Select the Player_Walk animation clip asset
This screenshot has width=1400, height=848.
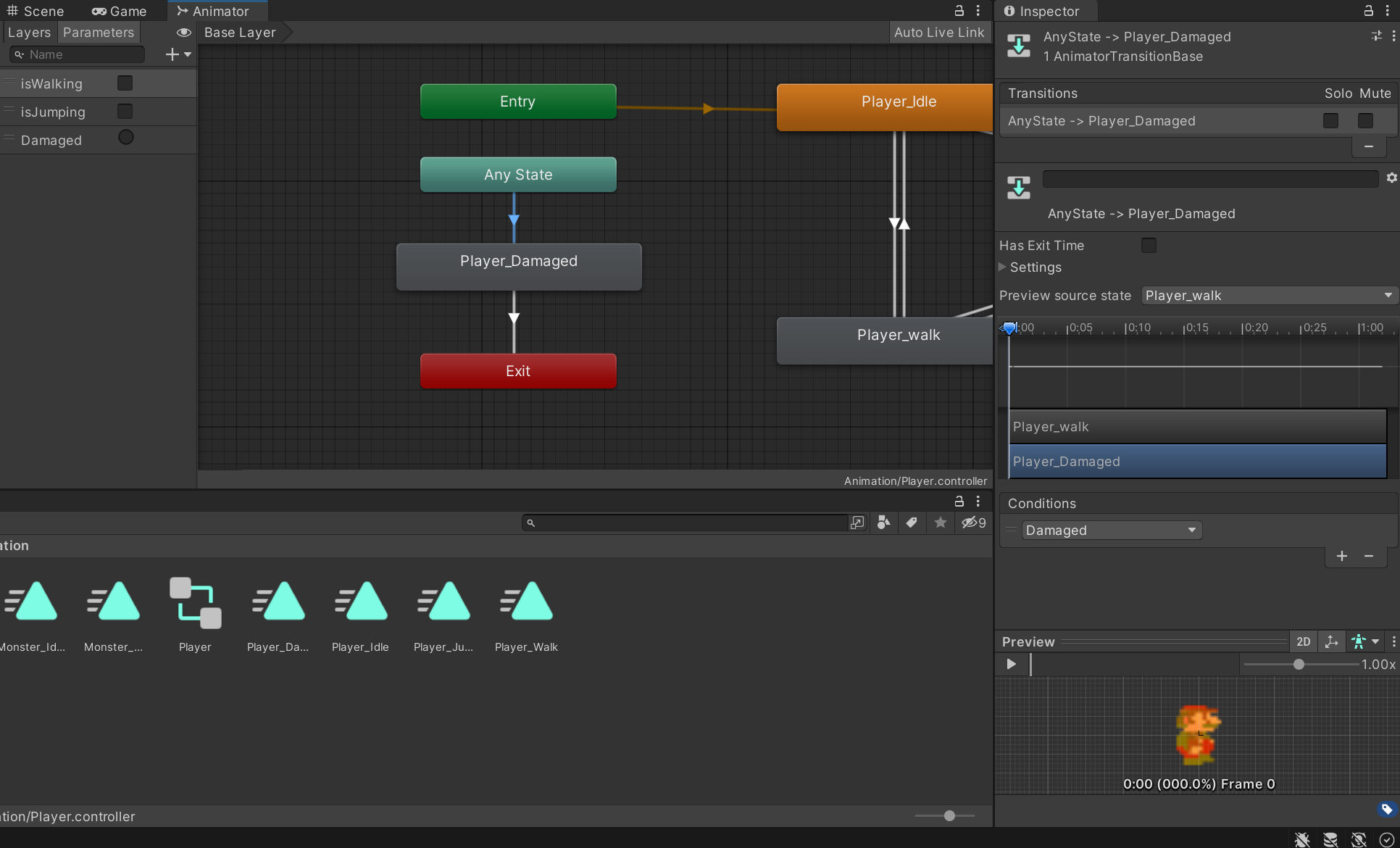pos(526,615)
